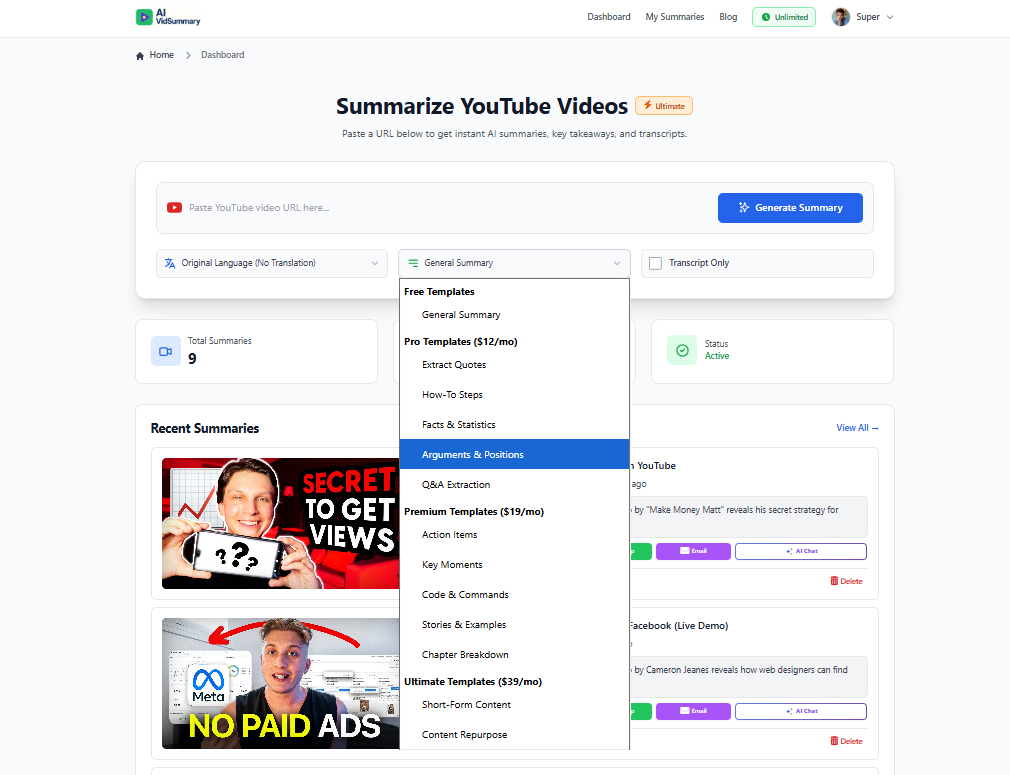Click the AI VidSummary logo
Screen dimensions: 1010x775
[x=167, y=17]
